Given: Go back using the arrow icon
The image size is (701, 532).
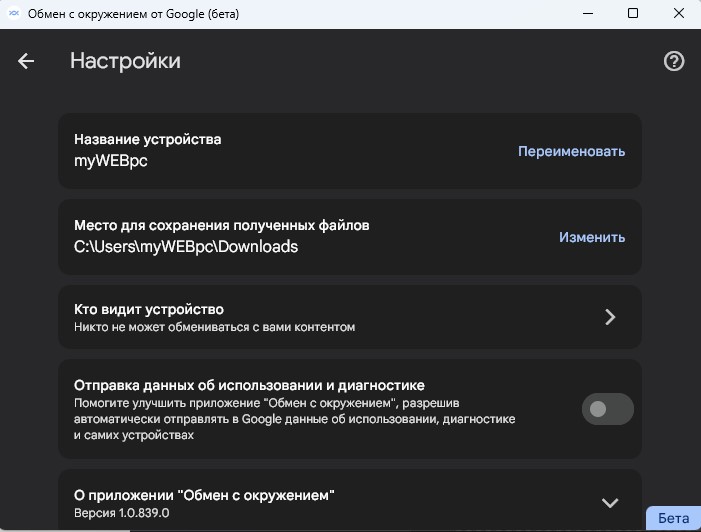Looking at the screenshot, I should (26, 61).
